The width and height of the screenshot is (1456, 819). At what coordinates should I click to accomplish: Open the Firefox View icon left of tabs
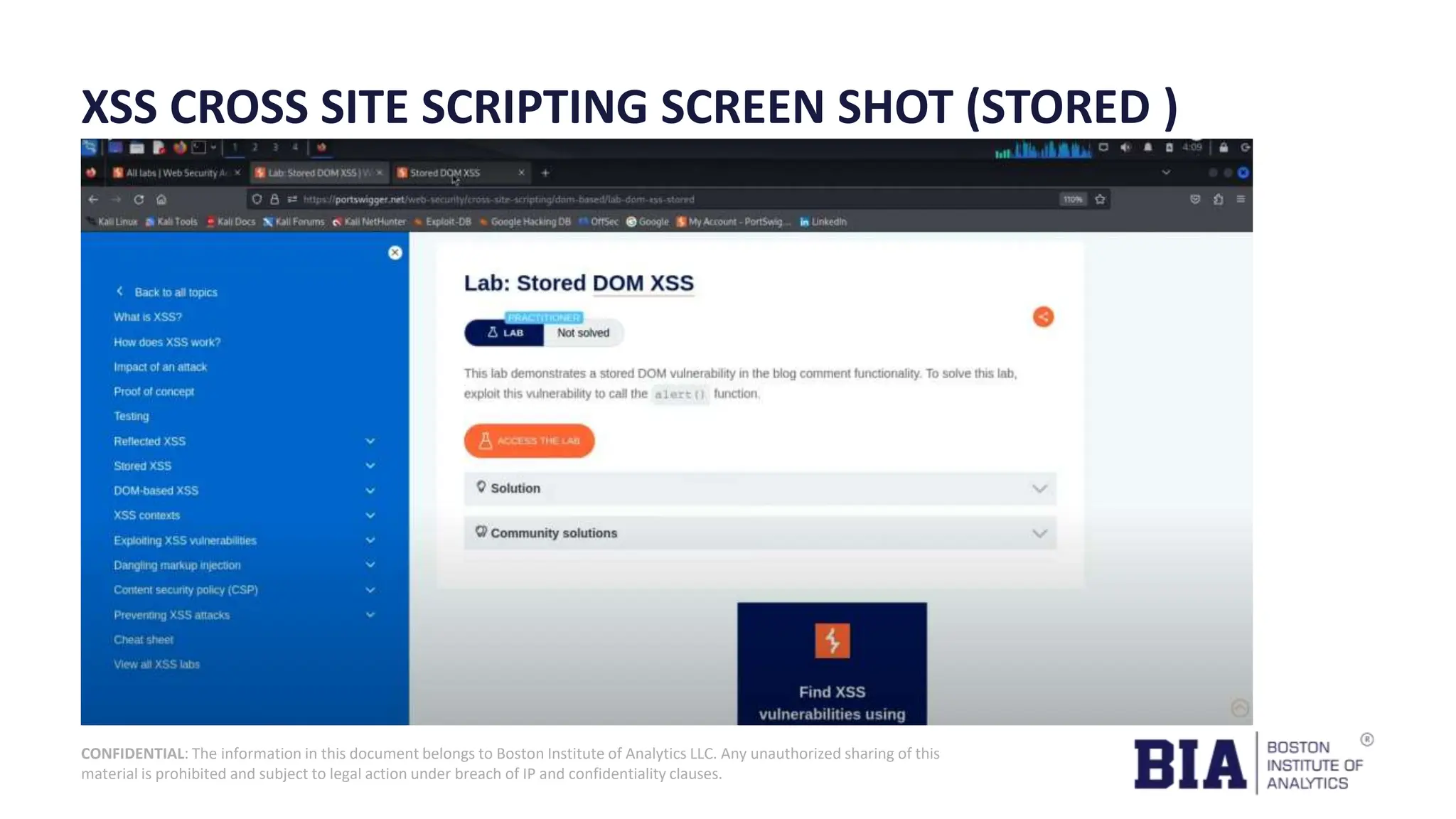(x=91, y=173)
